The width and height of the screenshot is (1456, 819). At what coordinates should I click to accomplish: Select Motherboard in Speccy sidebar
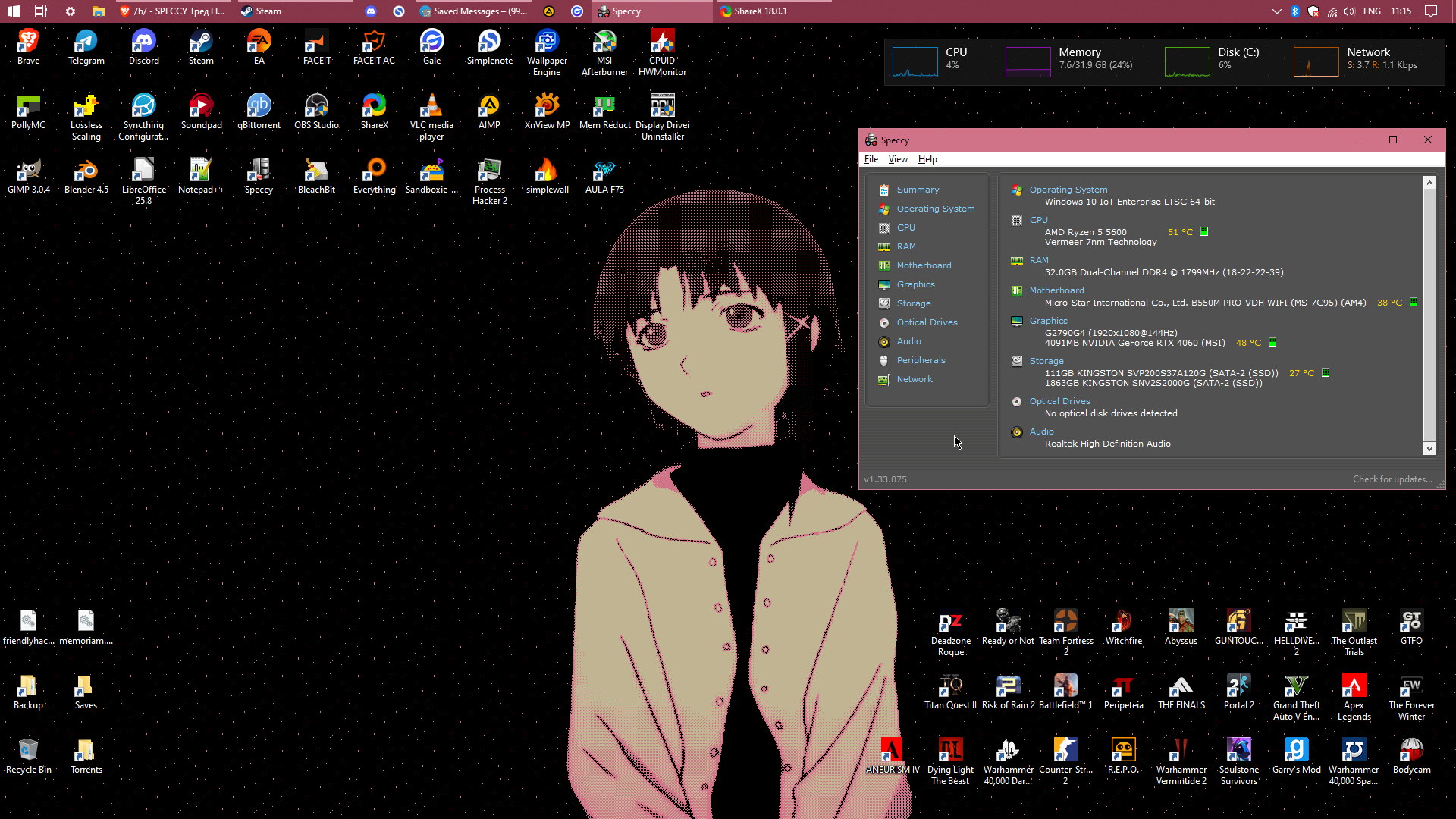tap(923, 265)
